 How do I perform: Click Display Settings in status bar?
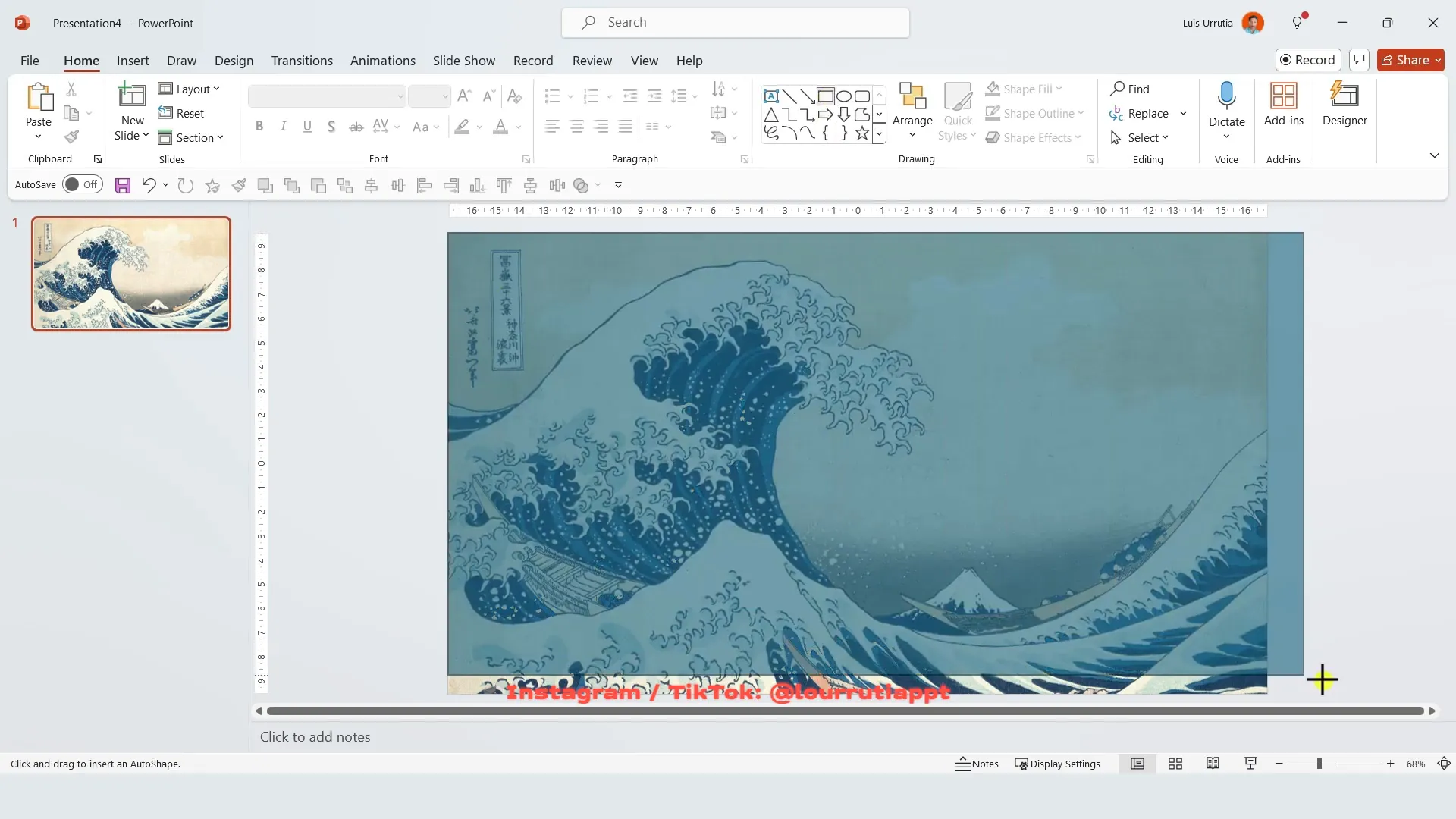[x=1057, y=764]
